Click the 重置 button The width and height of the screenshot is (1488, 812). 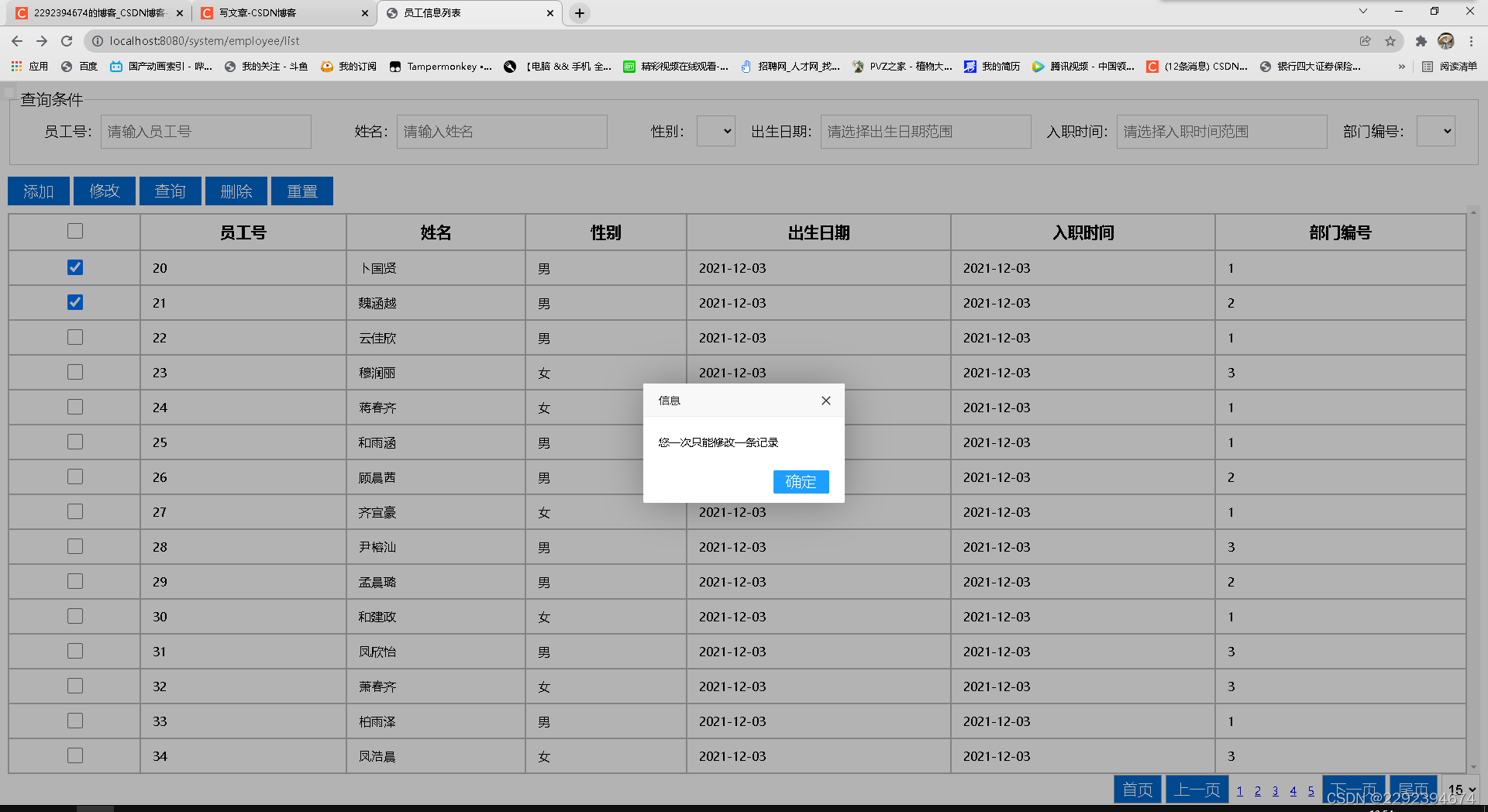click(x=302, y=191)
